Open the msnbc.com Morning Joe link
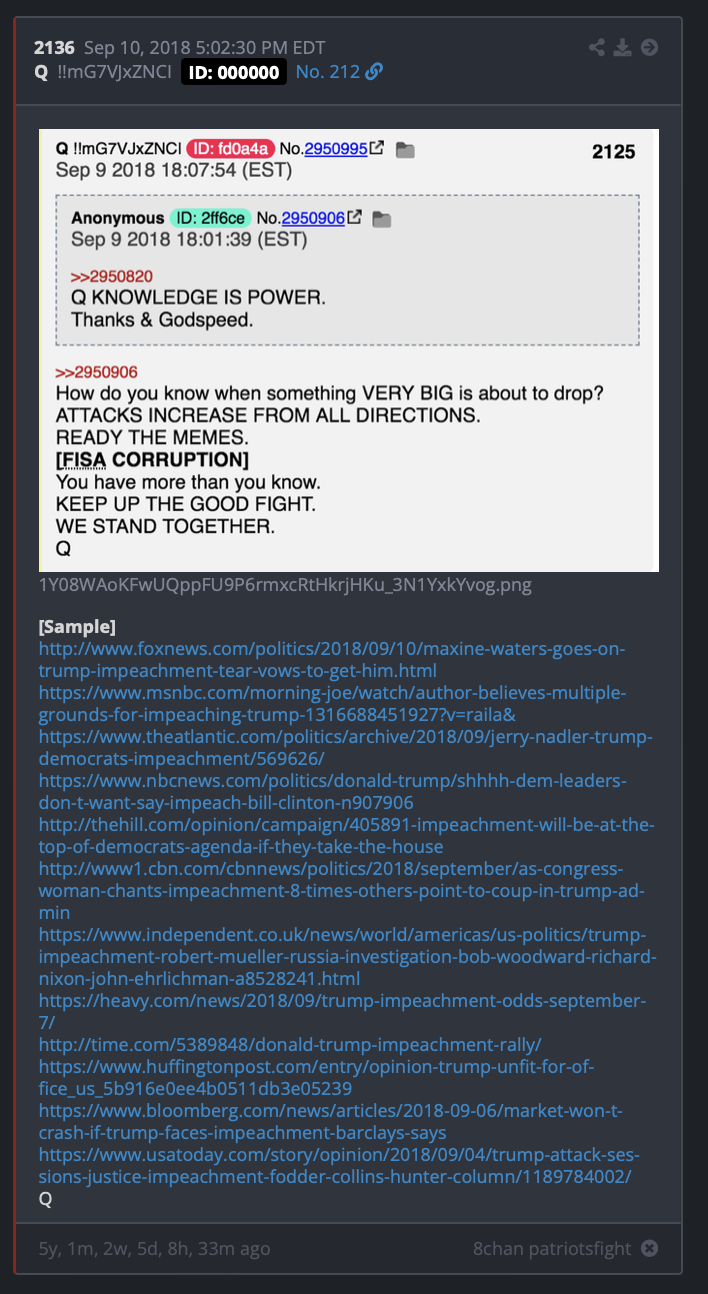 [332, 704]
